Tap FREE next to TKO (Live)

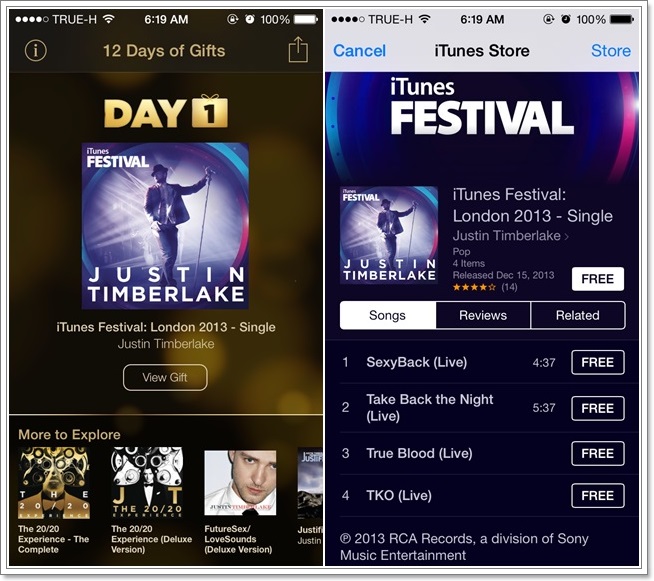598,495
